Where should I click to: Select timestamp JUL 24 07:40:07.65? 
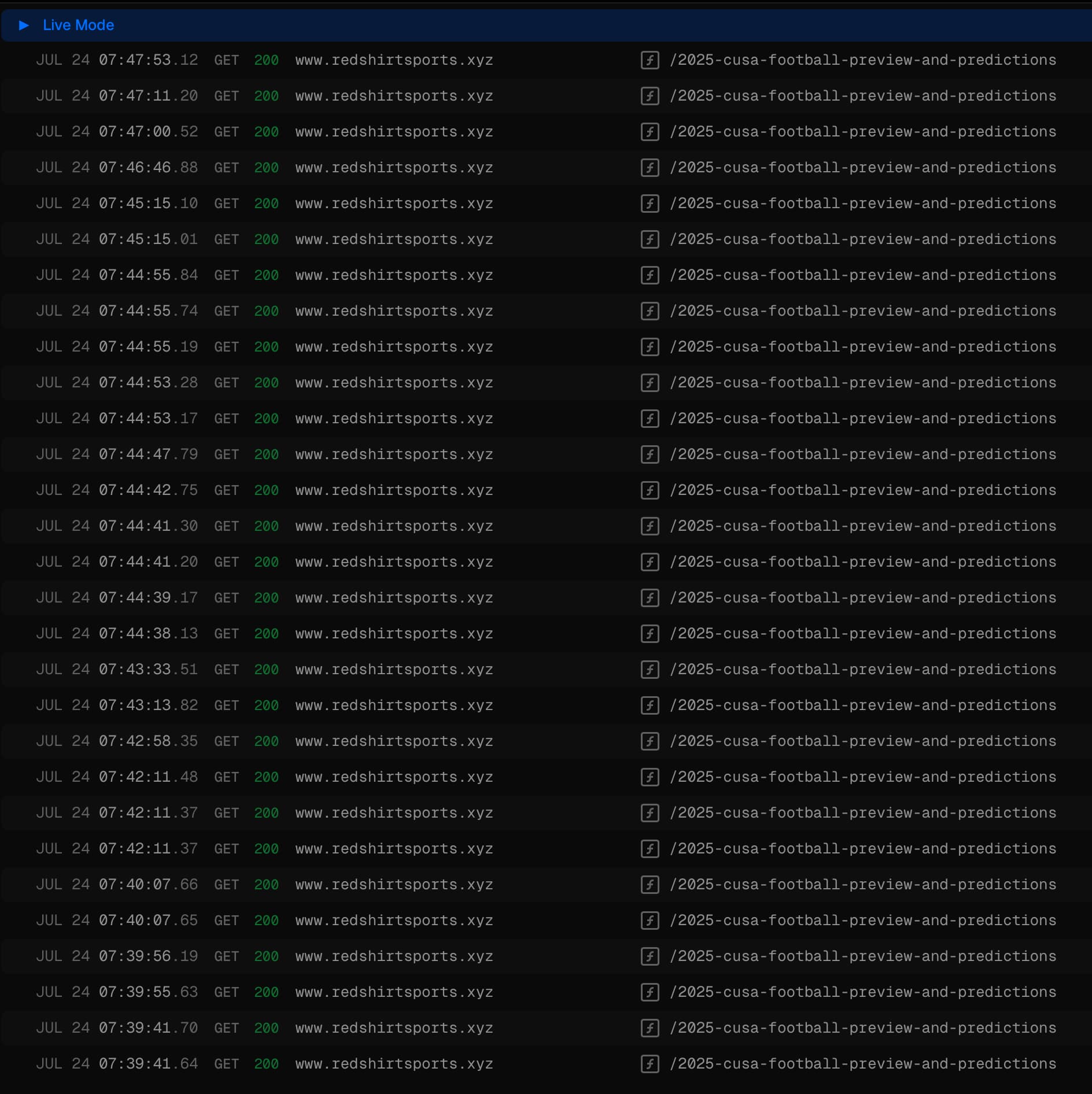pos(117,921)
